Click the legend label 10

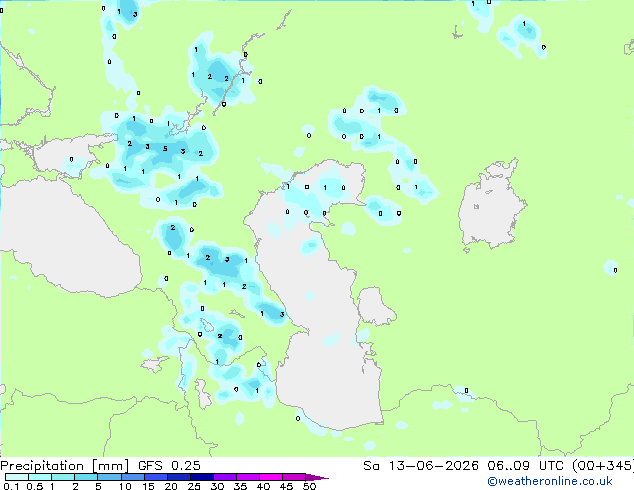(125, 486)
